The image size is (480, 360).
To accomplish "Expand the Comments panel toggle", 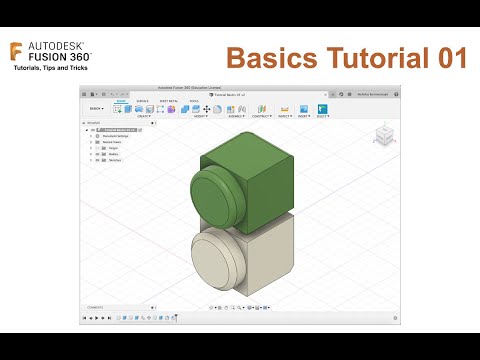I will [152, 307].
